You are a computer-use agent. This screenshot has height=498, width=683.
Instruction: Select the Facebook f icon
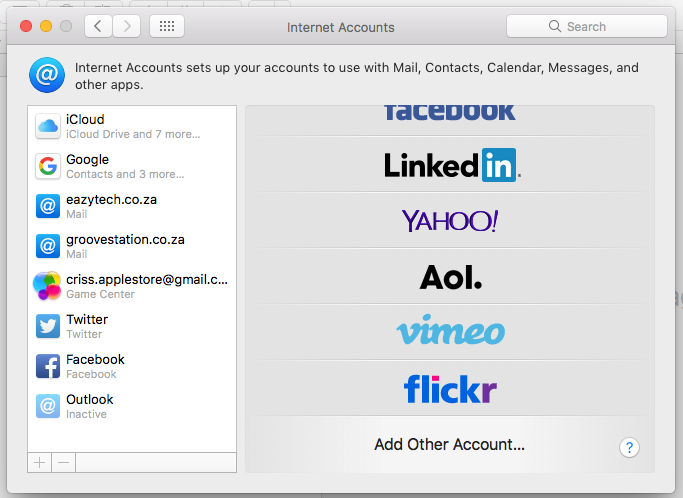(x=47, y=366)
